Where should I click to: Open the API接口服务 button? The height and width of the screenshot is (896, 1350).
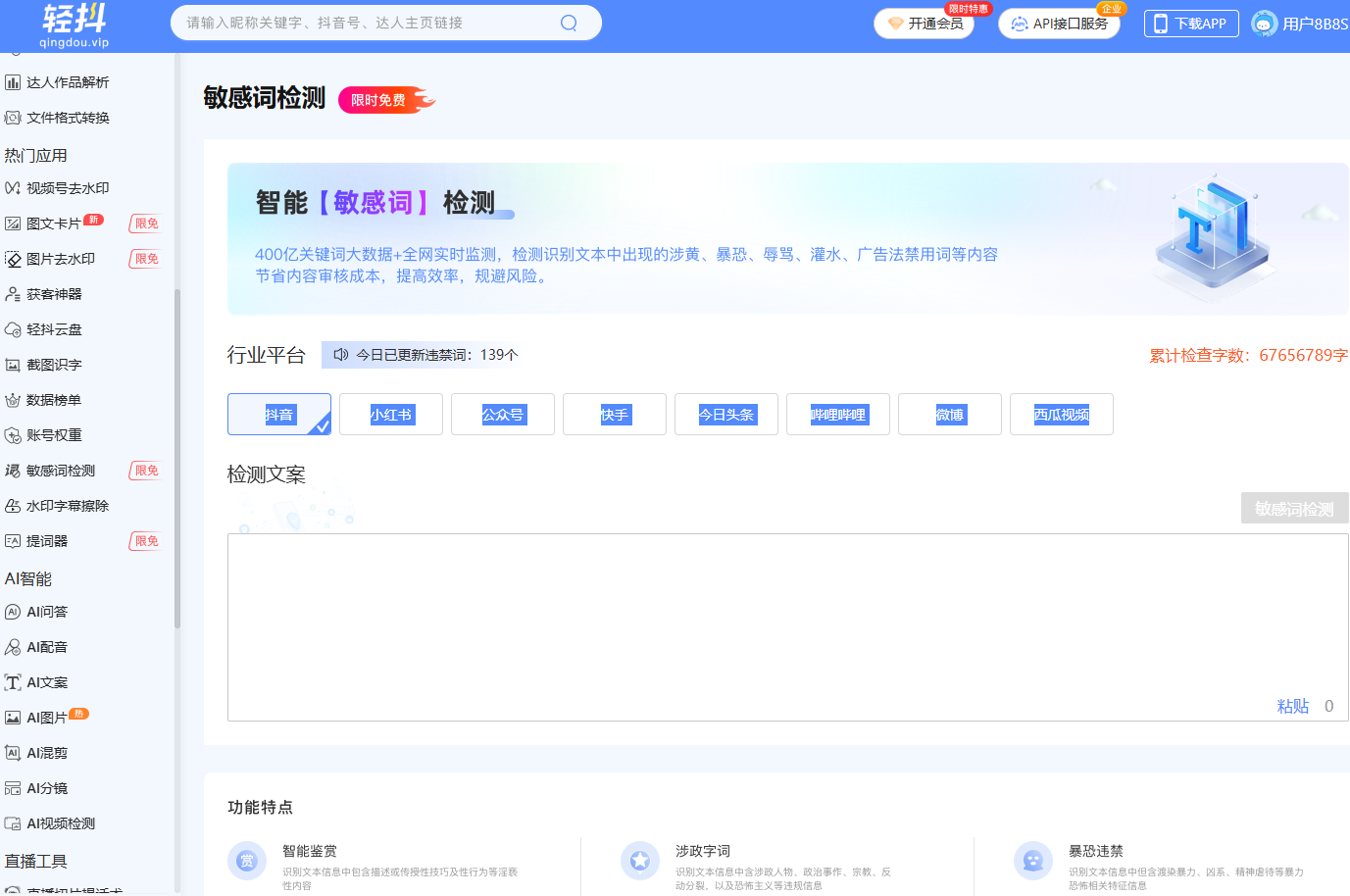(x=1059, y=24)
